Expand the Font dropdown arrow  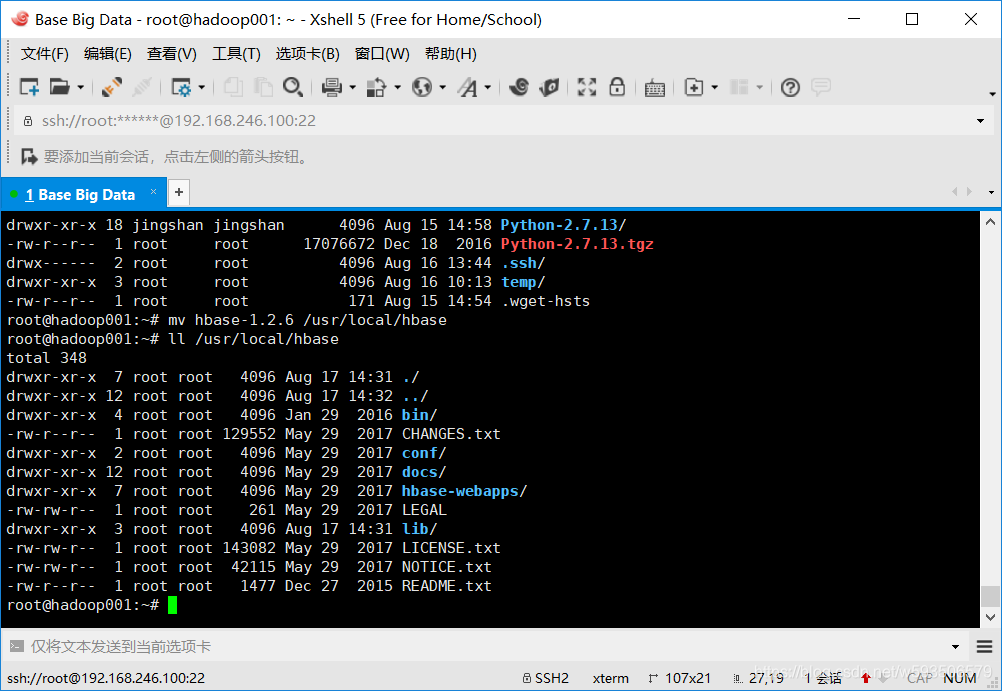[x=488, y=87]
